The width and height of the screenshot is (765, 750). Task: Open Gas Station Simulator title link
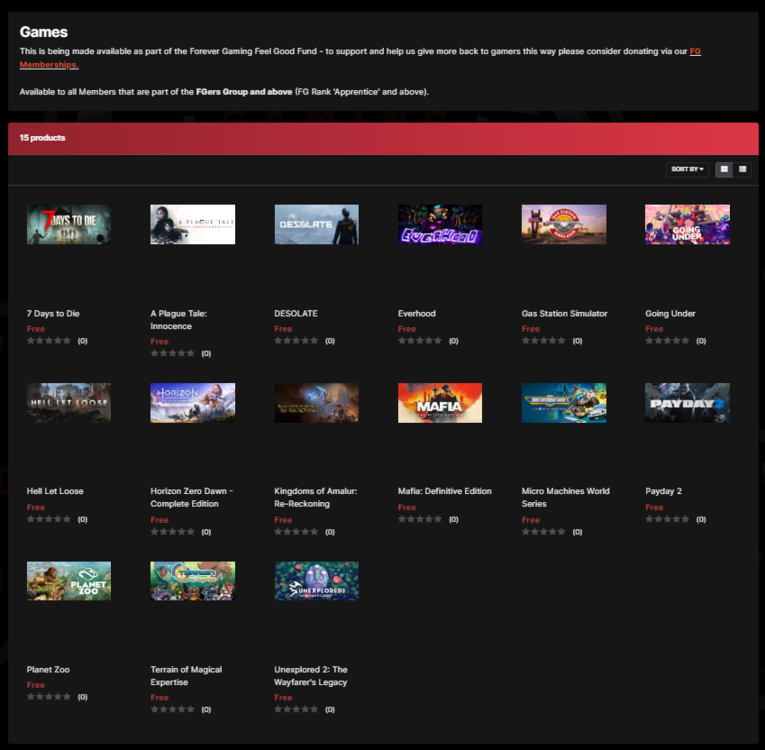(564, 313)
